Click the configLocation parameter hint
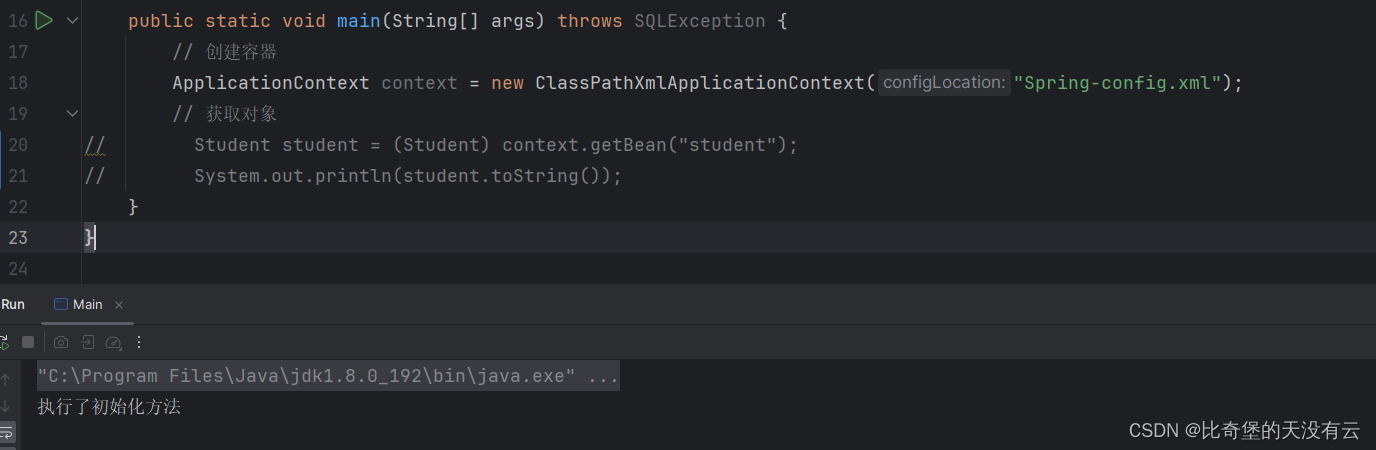Image resolution: width=1376 pixels, height=450 pixels. [x=943, y=83]
